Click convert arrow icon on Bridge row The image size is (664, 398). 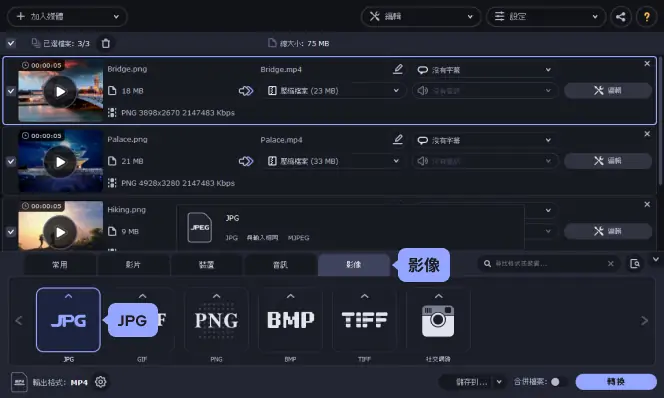[x=246, y=91]
